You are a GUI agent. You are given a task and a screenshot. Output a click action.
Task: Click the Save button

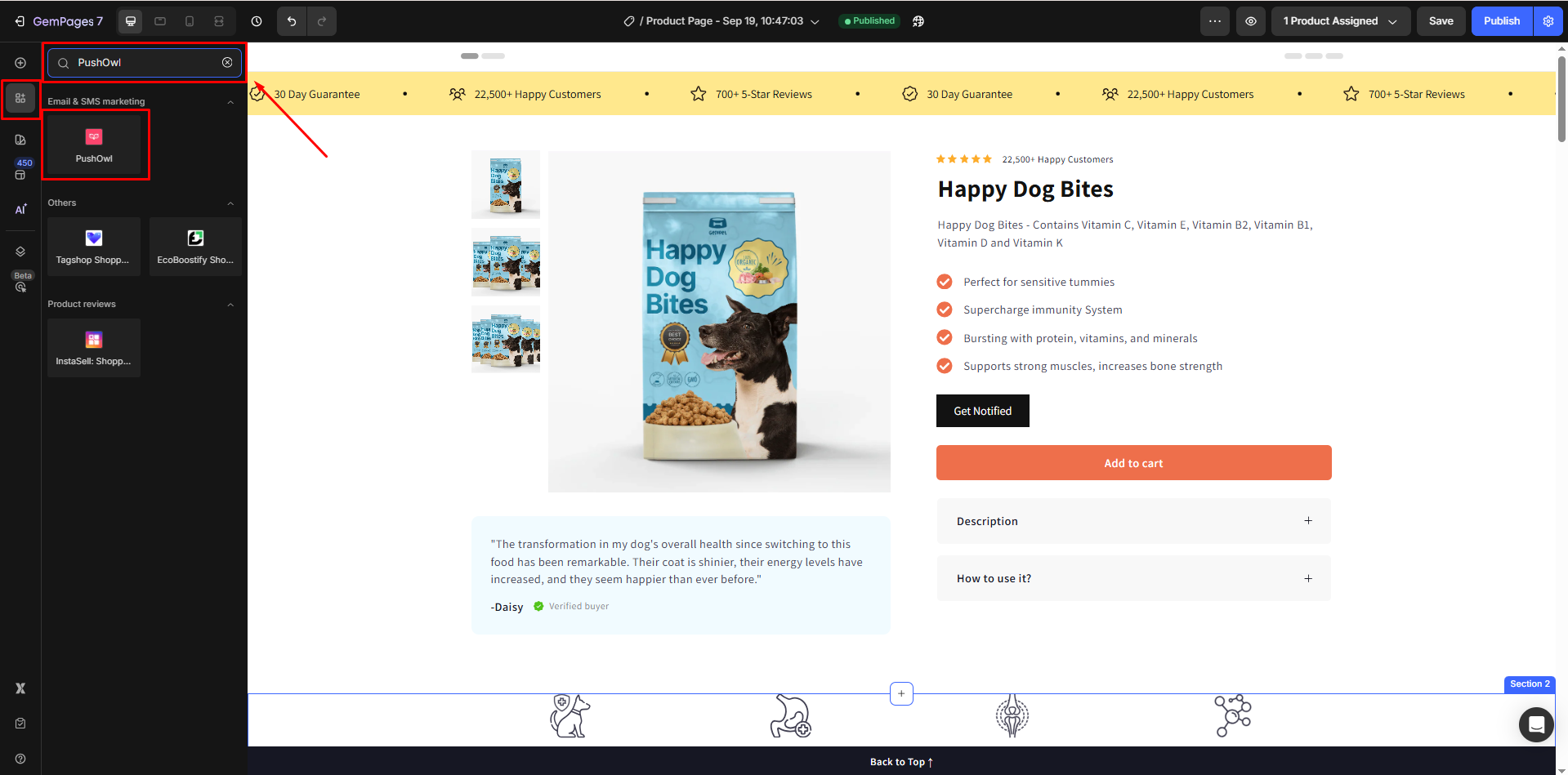(x=1441, y=21)
